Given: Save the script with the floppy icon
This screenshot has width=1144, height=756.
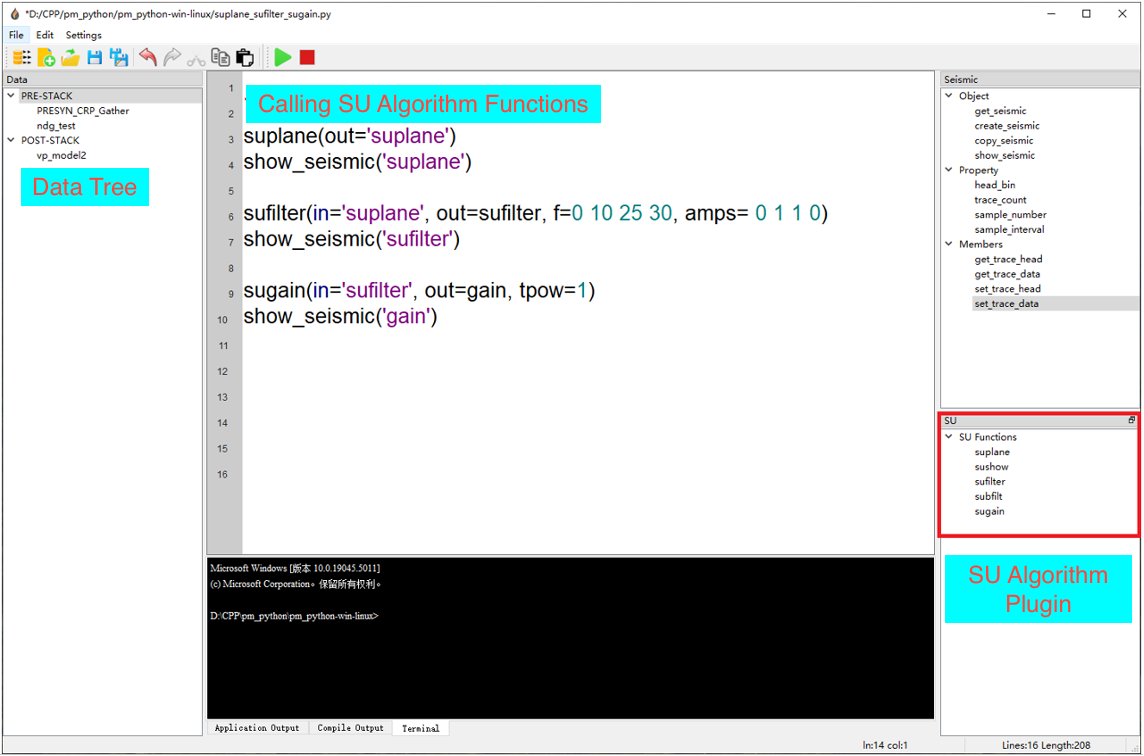Looking at the screenshot, I should click(x=95, y=57).
